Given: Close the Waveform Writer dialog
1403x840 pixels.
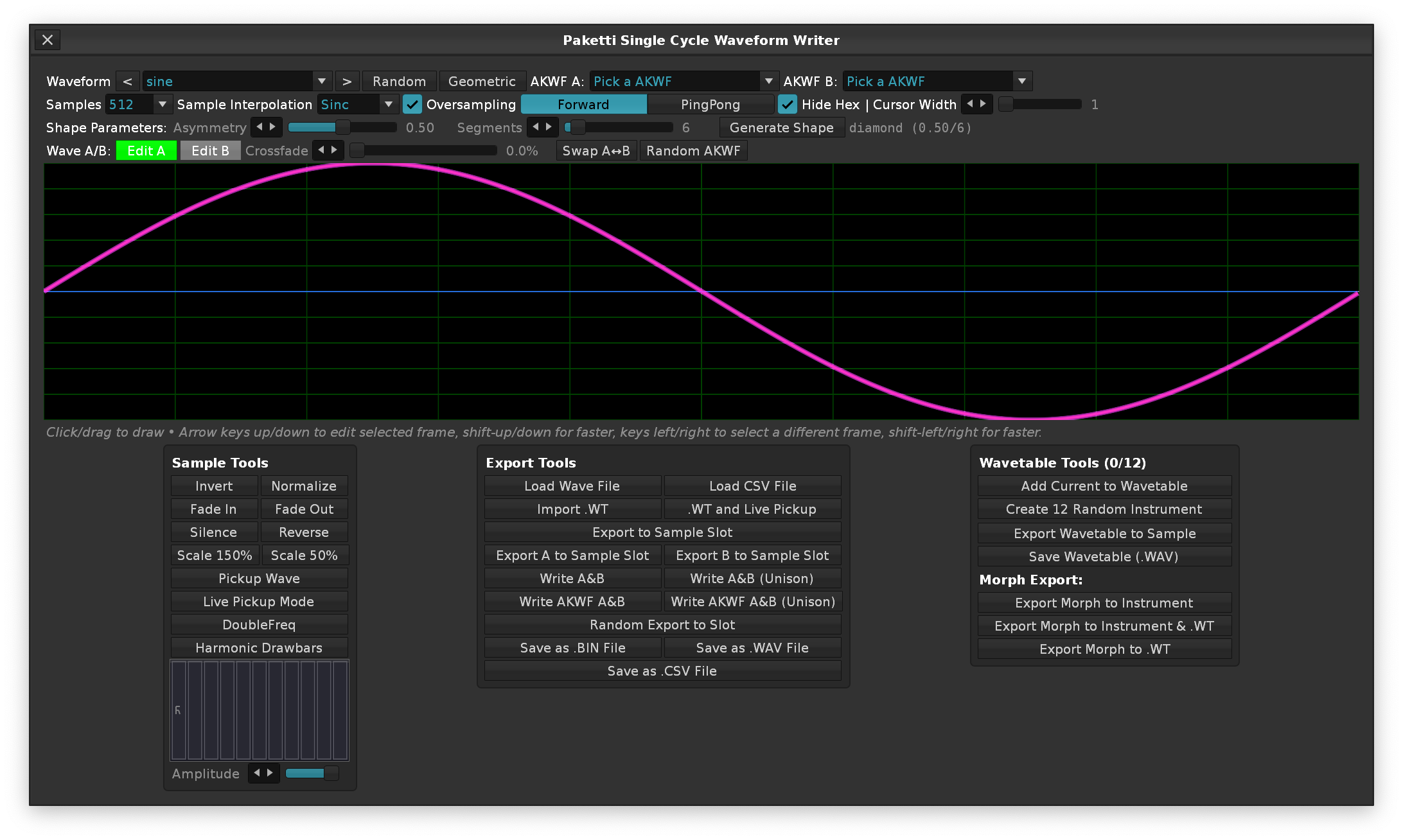Looking at the screenshot, I should point(48,40).
